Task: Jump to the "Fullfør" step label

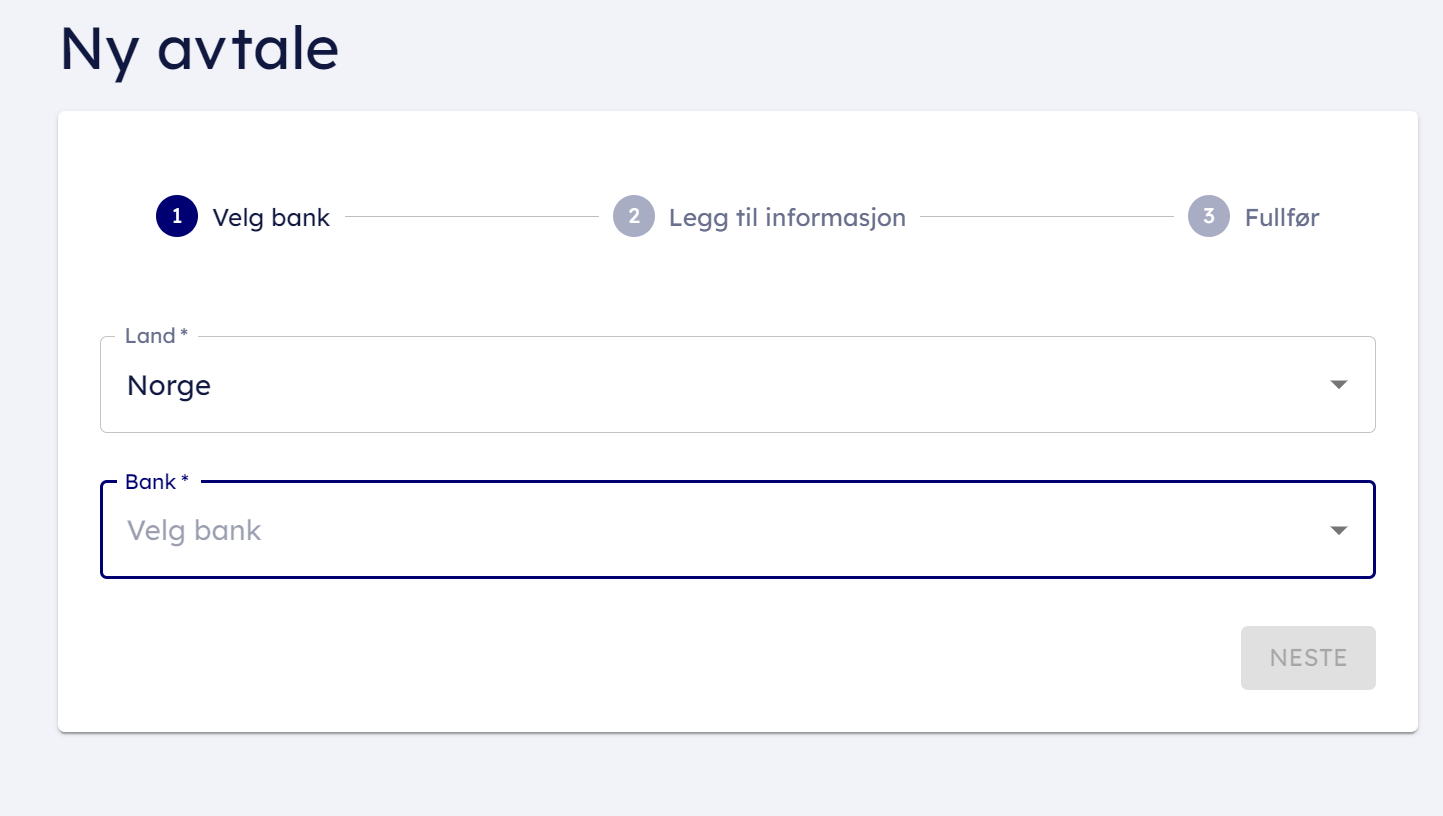Action: [1281, 217]
